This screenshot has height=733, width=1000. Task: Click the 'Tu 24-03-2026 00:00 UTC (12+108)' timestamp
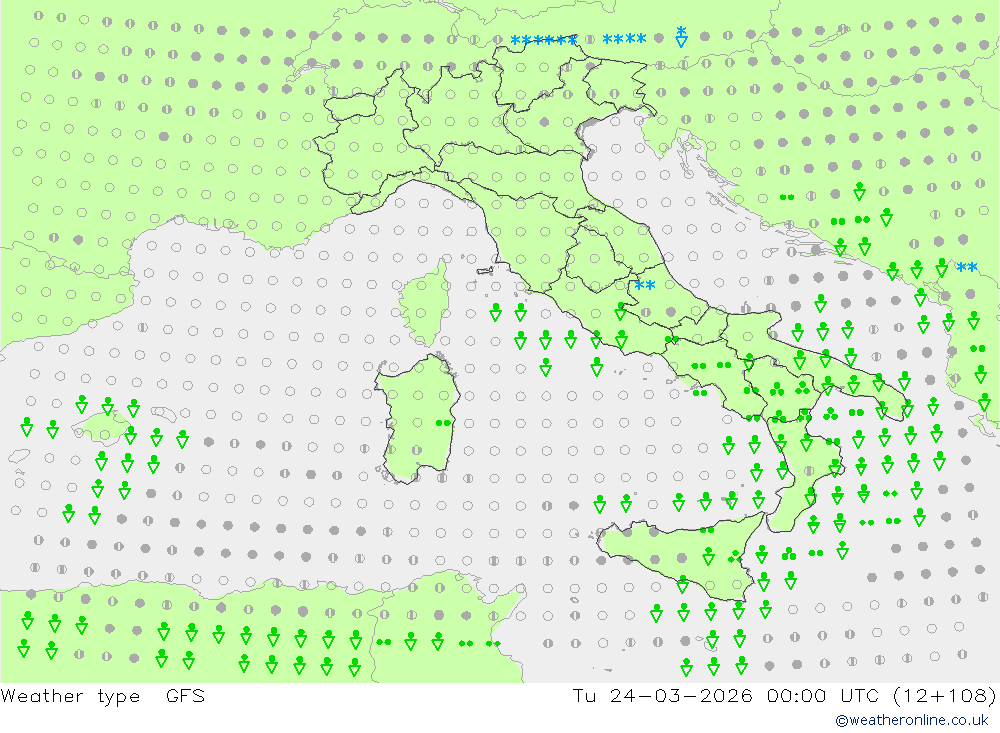[784, 695]
